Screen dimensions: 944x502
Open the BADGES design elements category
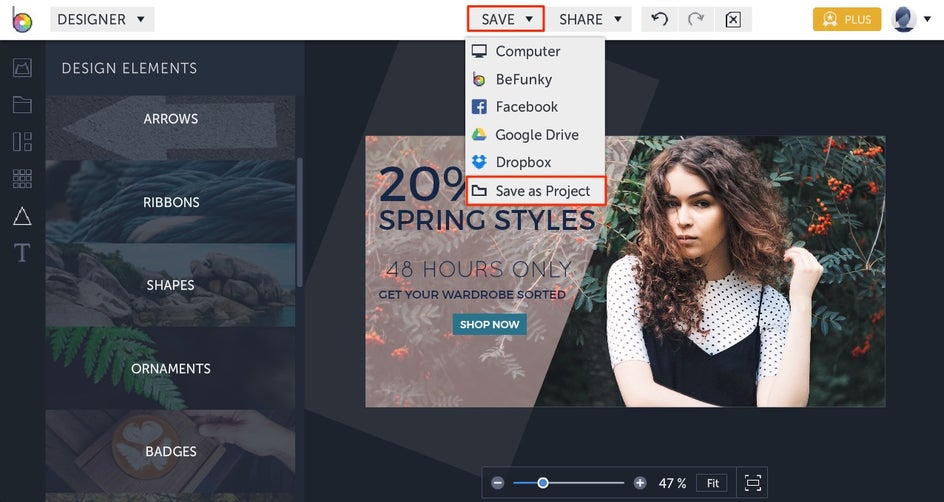170,451
